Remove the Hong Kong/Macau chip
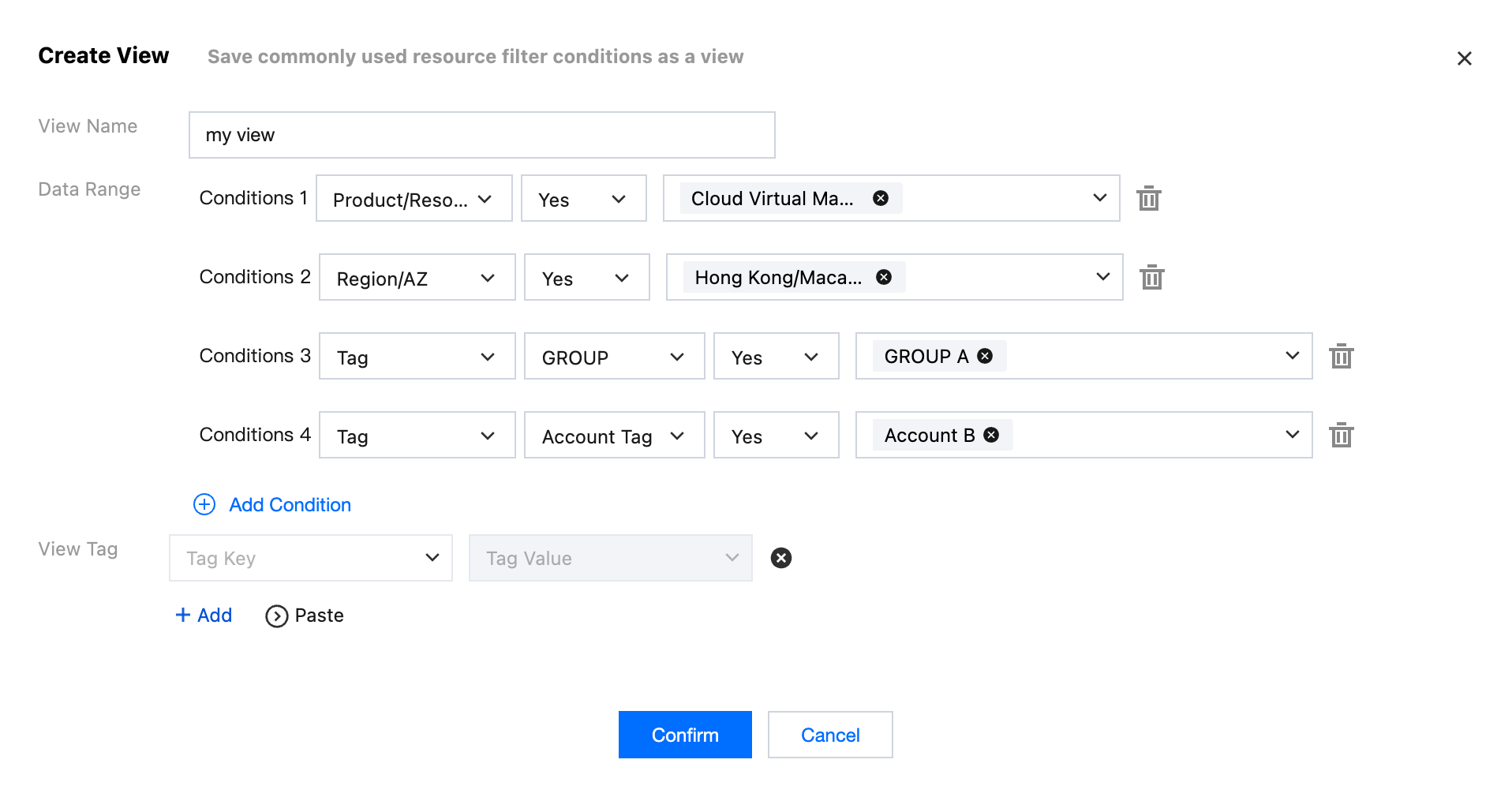 click(x=884, y=277)
